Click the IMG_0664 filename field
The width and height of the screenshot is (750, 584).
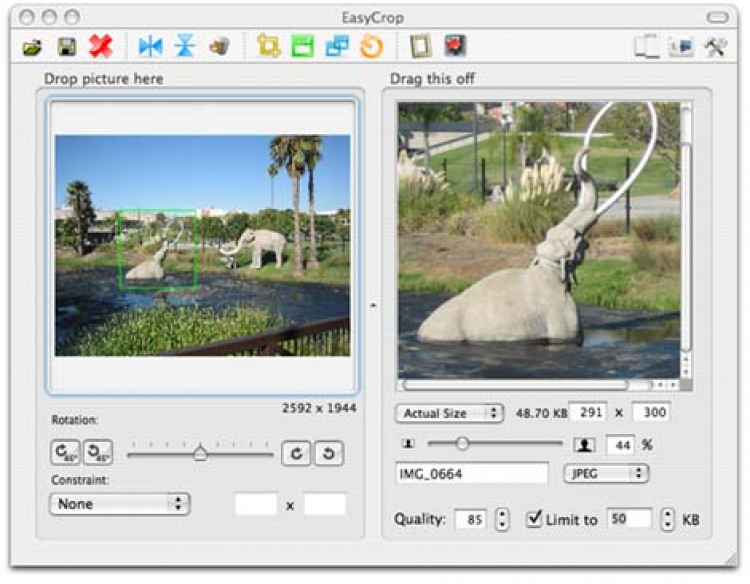(x=472, y=474)
